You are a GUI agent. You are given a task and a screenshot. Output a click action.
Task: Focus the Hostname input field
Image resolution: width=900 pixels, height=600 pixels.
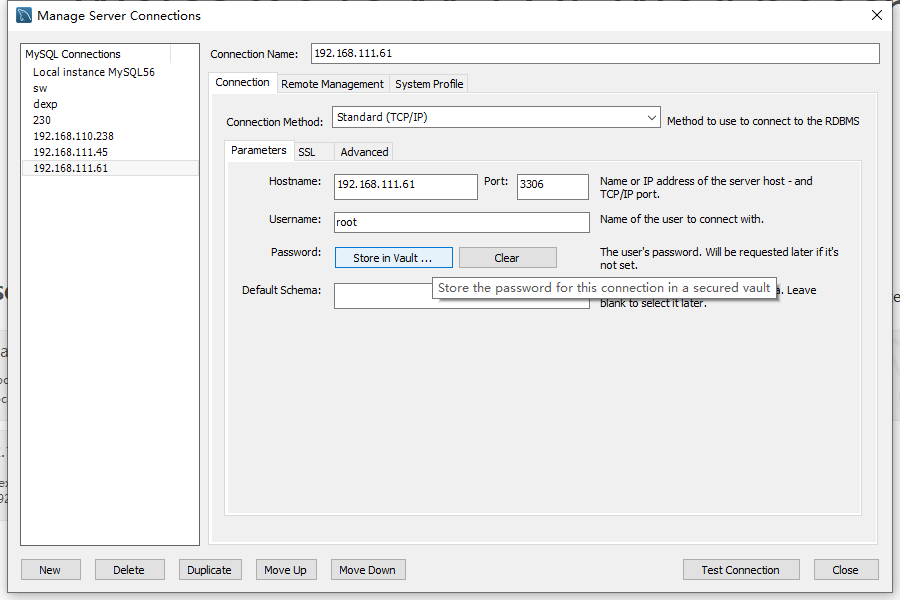tap(405, 187)
